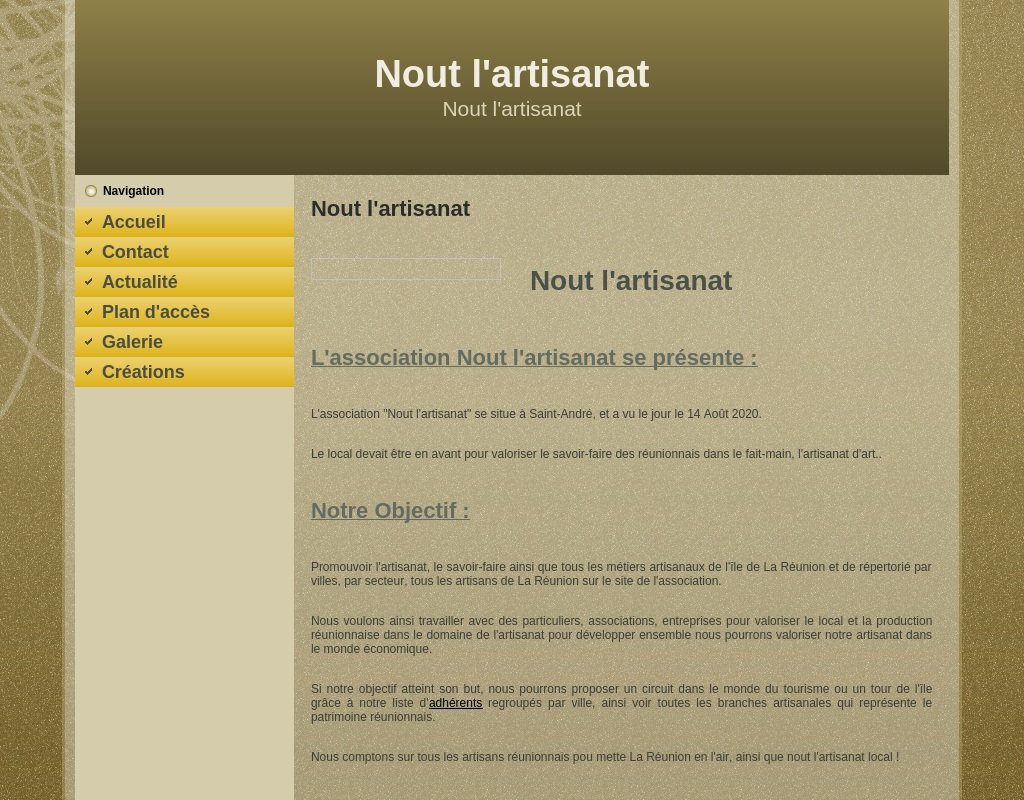The width and height of the screenshot is (1024, 800).
Task: Open the Contact page
Action: click(184, 252)
